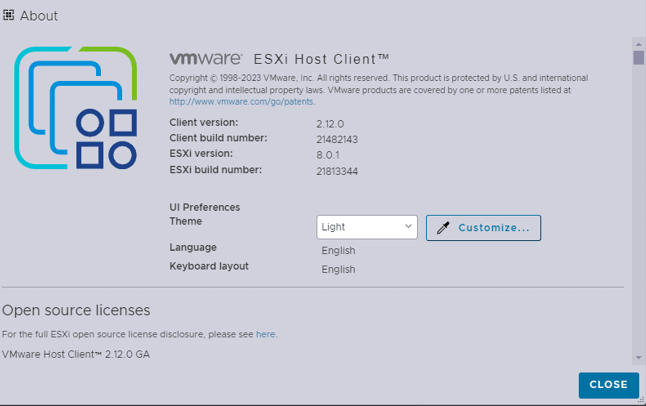Click the scrollbar up arrow
The width and height of the screenshot is (646, 406).
click(x=639, y=44)
